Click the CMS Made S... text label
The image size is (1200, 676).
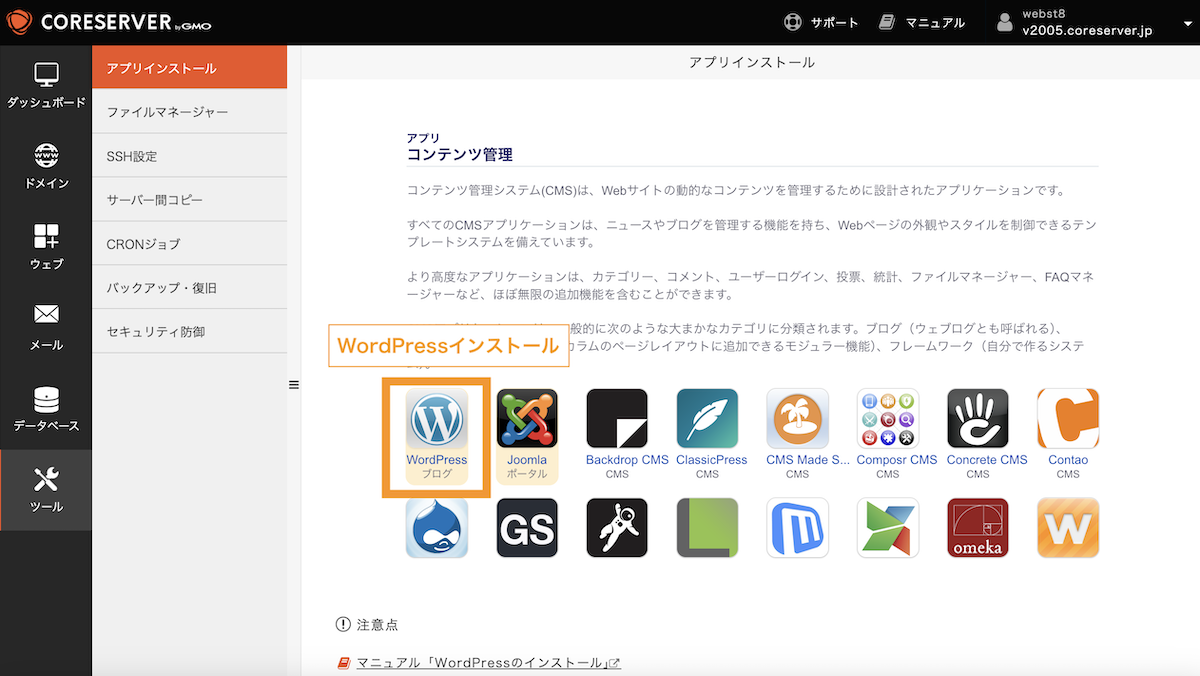[x=808, y=460]
